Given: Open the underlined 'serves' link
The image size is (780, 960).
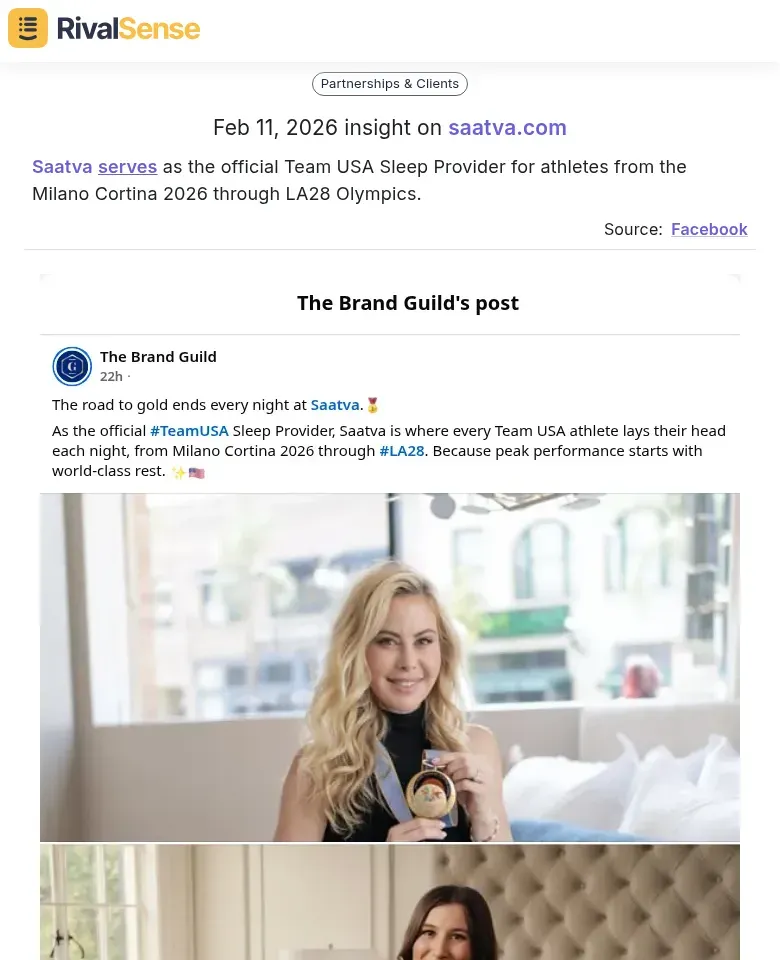Looking at the screenshot, I should pyautogui.click(x=127, y=167).
